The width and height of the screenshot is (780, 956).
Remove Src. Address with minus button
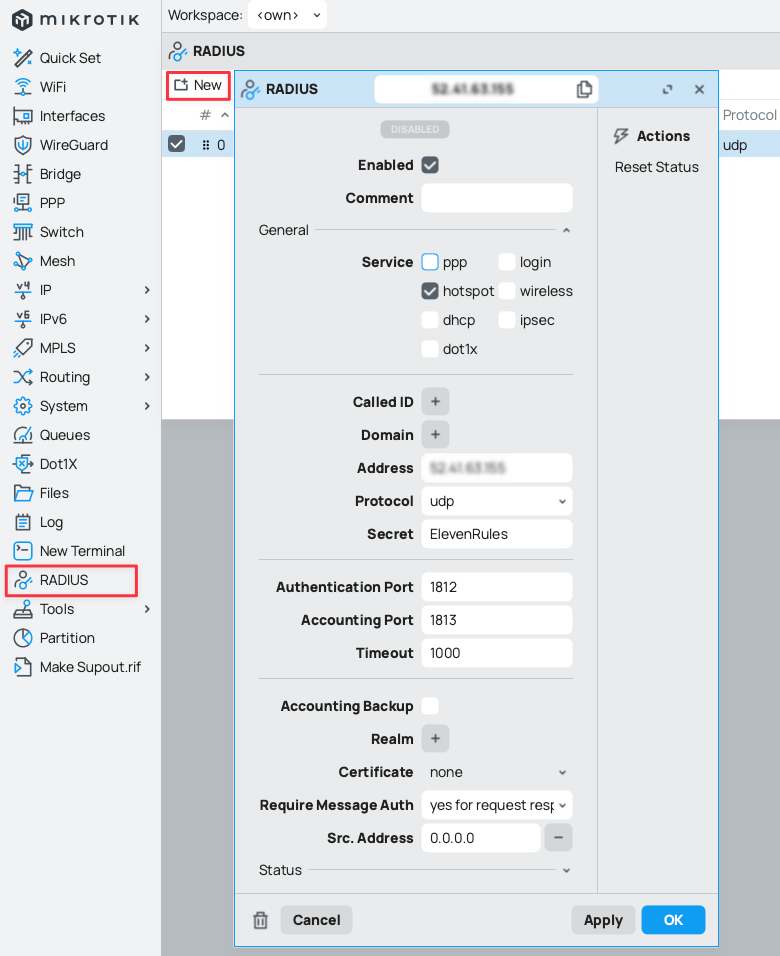(x=558, y=838)
